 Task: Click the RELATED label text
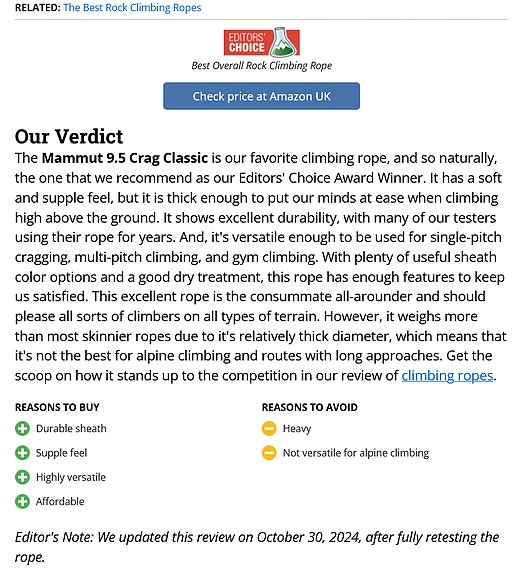(37, 8)
